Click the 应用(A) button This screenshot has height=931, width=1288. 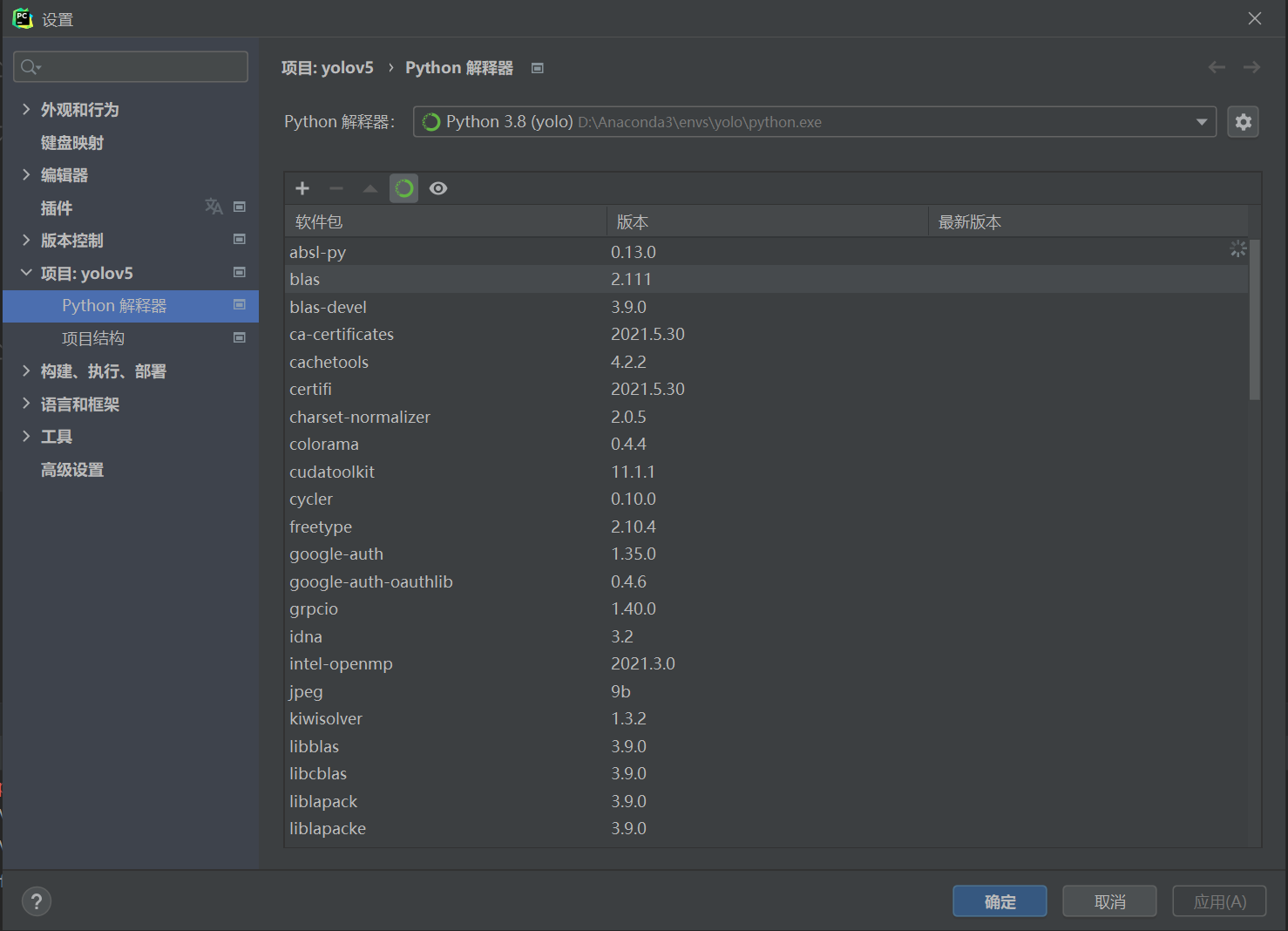pos(1219,901)
